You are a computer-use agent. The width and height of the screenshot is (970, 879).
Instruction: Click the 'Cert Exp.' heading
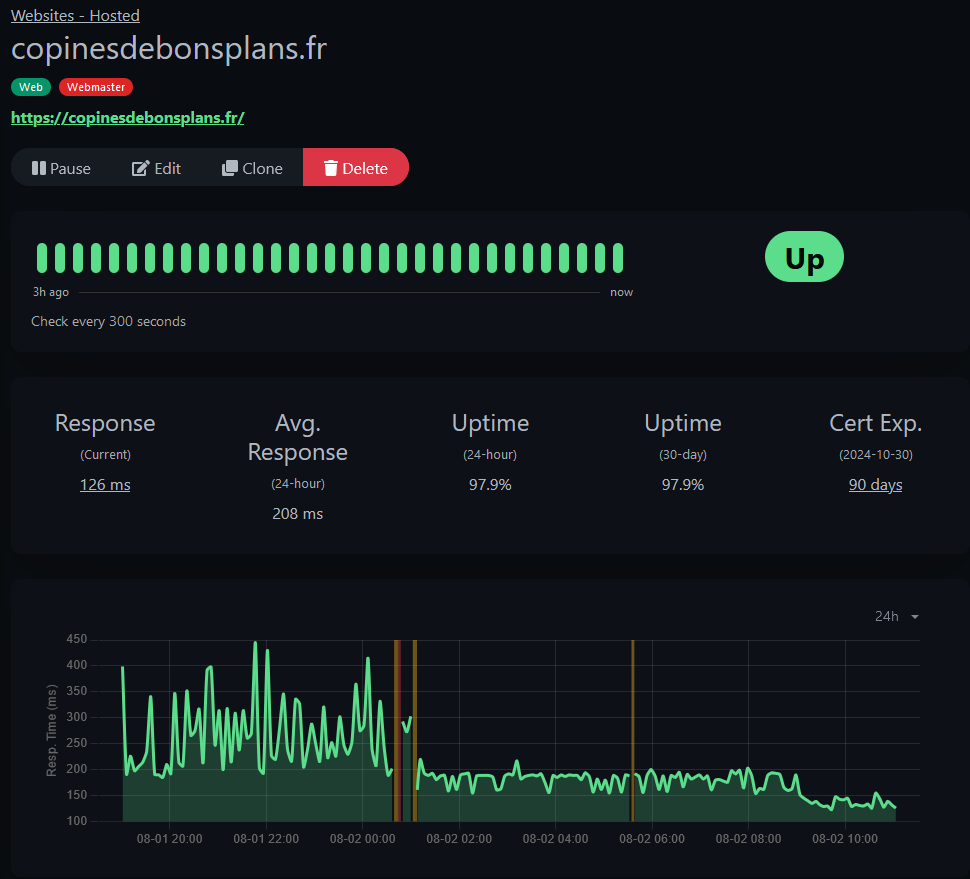(x=875, y=423)
